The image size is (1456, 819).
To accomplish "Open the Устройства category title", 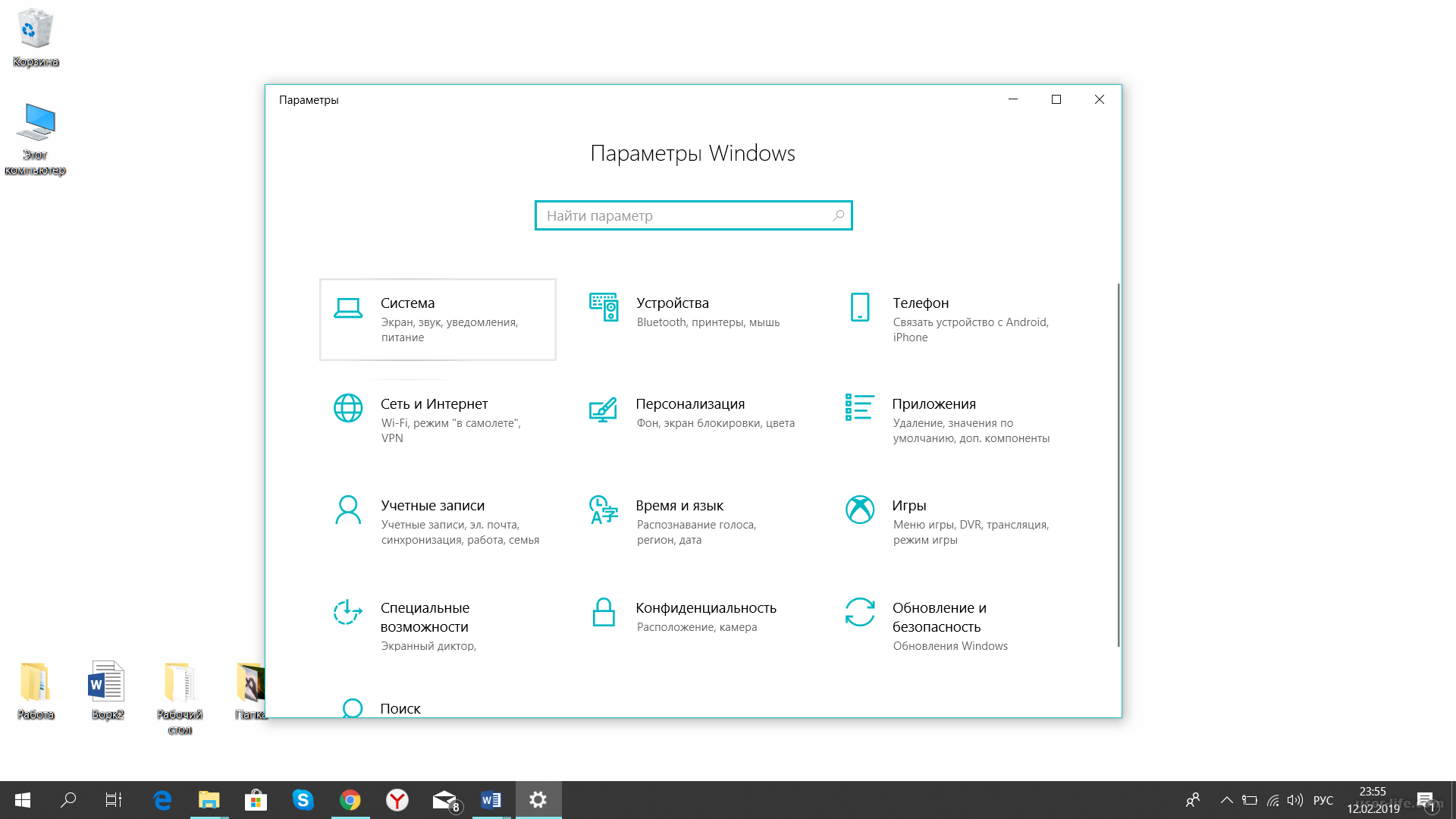I will pyautogui.click(x=673, y=303).
